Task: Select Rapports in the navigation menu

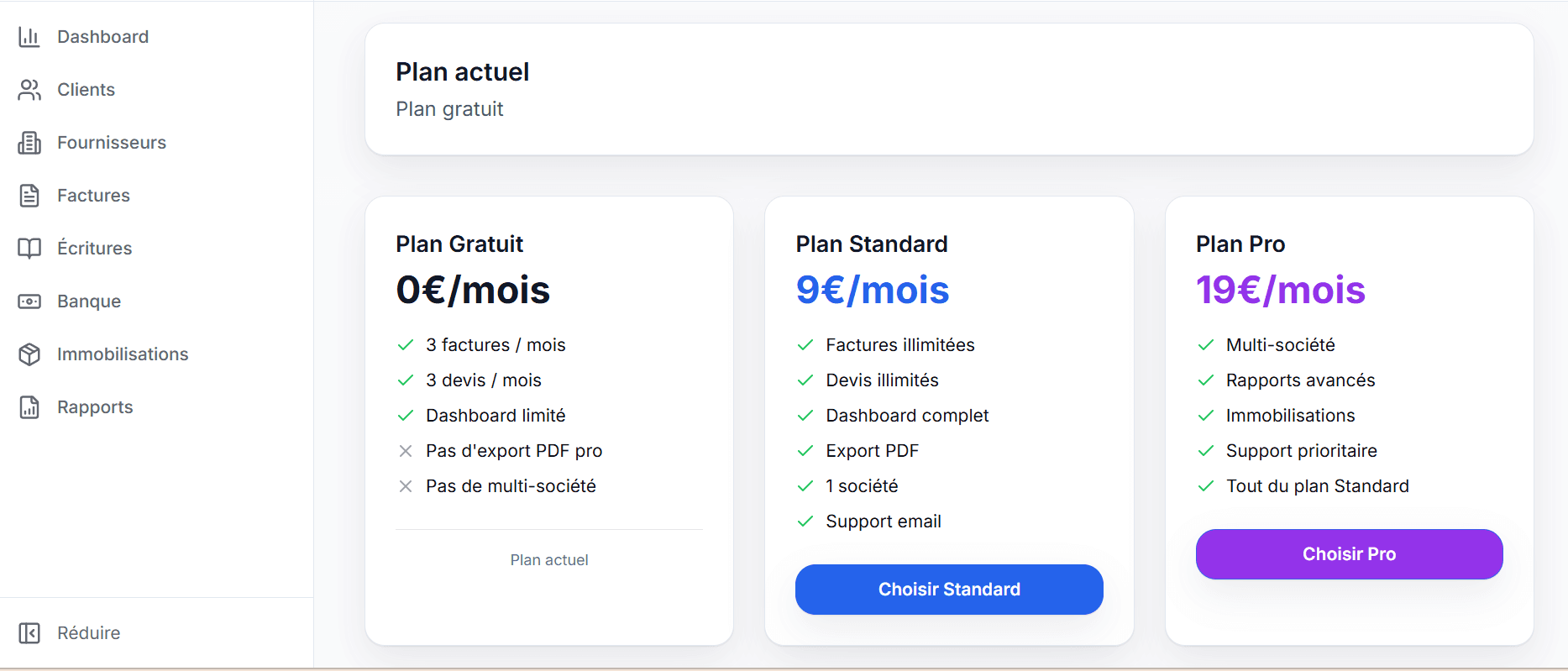Action: pyautogui.click(x=95, y=406)
